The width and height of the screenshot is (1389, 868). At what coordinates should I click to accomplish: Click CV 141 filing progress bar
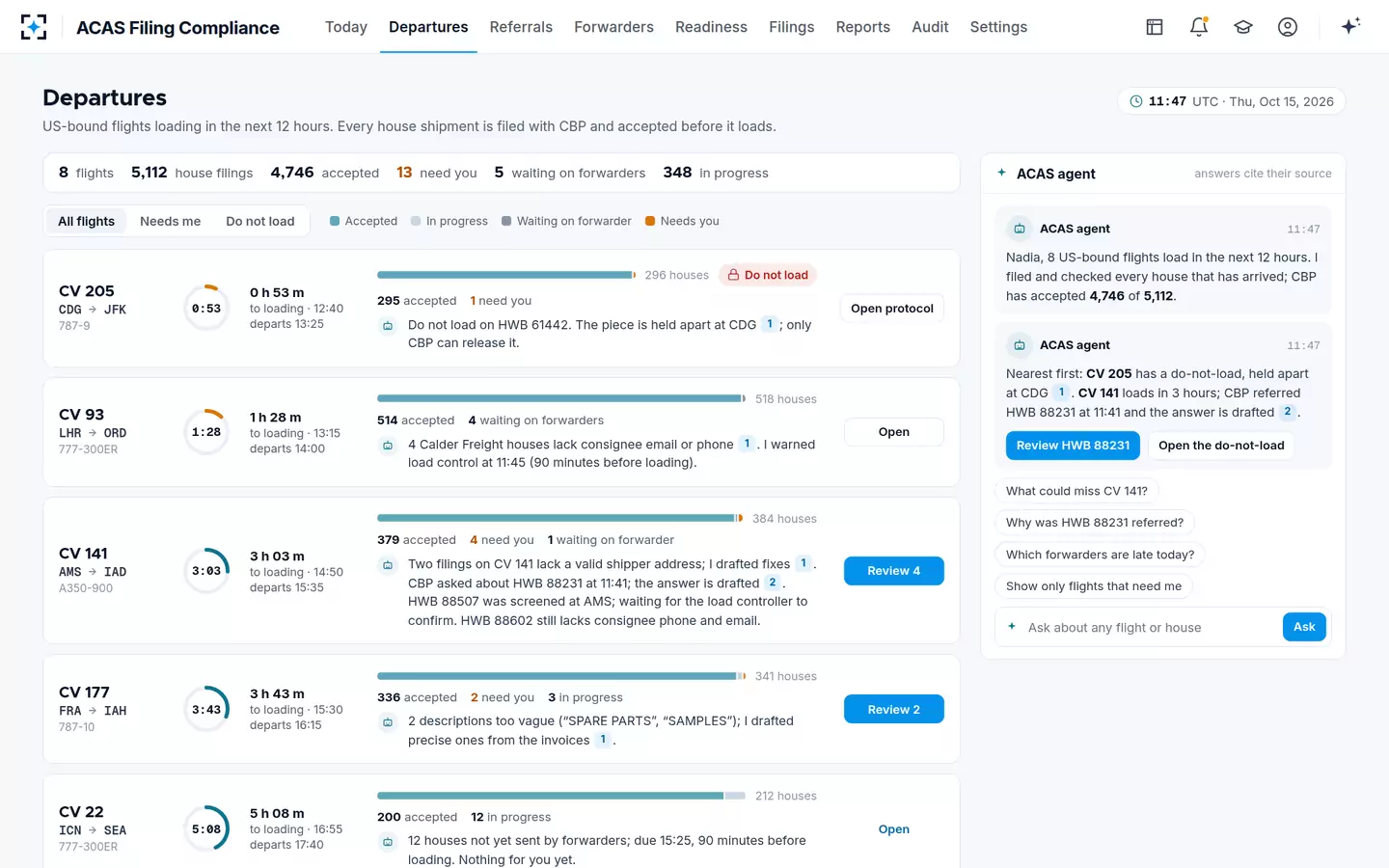tap(560, 518)
